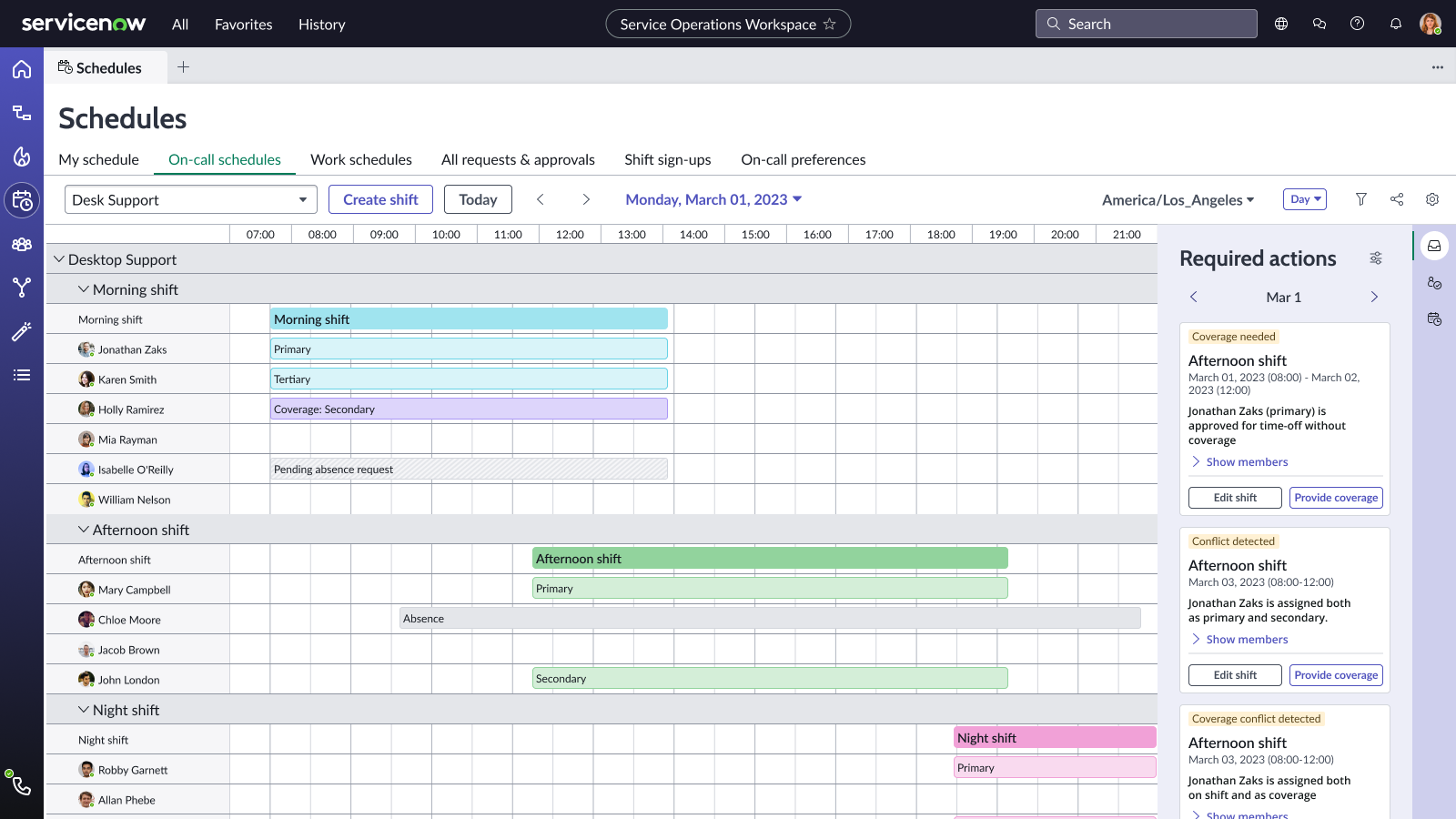Open the flame incidents icon in sidebar

[22, 157]
